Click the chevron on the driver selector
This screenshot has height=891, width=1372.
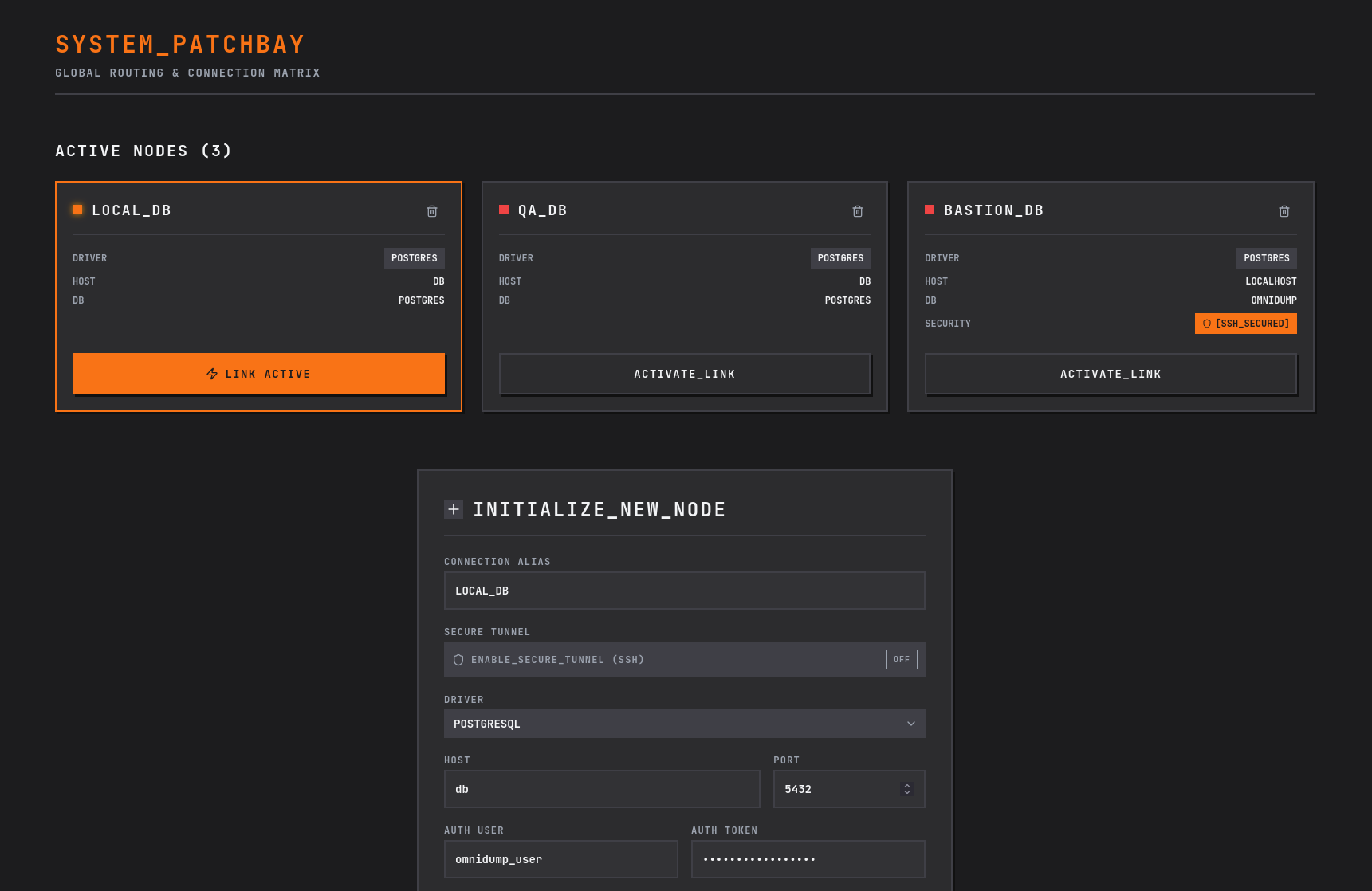[910, 724]
